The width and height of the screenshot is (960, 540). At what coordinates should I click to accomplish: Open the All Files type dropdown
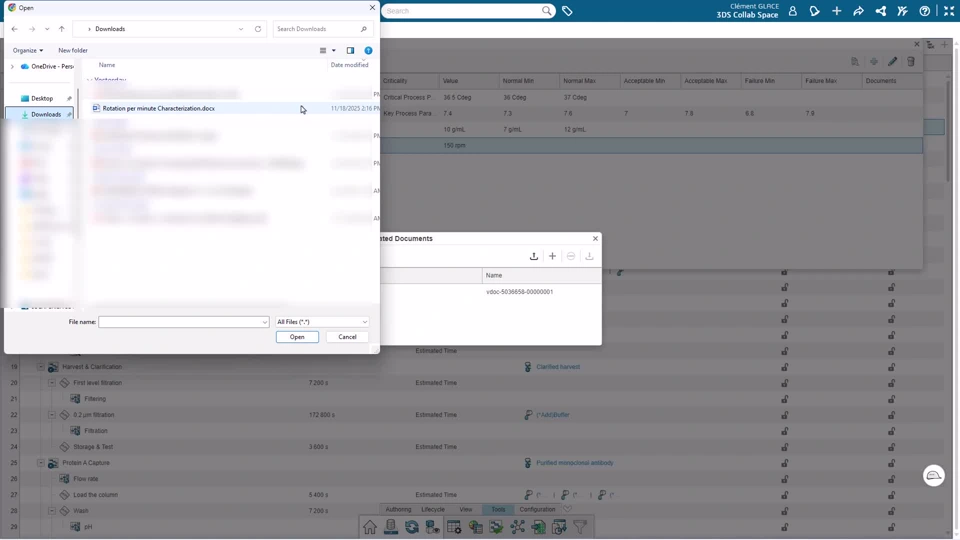point(321,322)
